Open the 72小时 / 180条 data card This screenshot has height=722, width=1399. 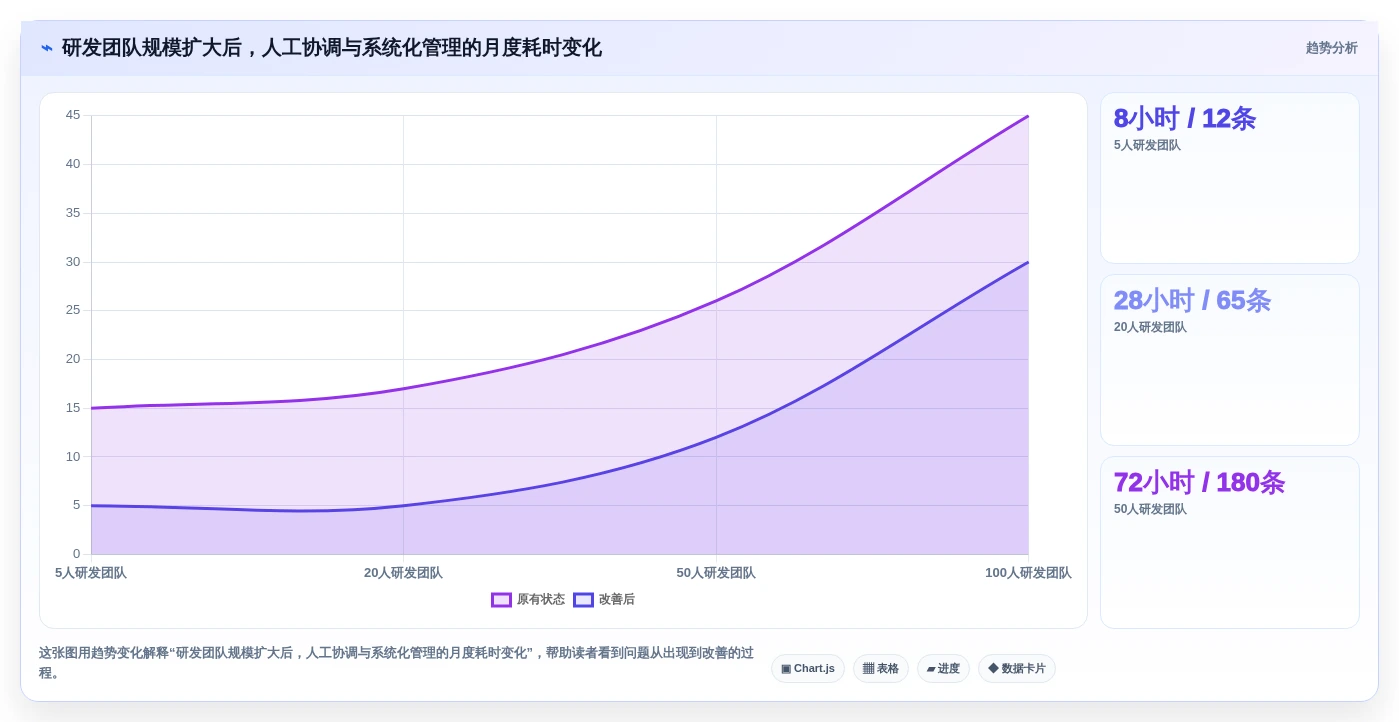pos(1230,543)
